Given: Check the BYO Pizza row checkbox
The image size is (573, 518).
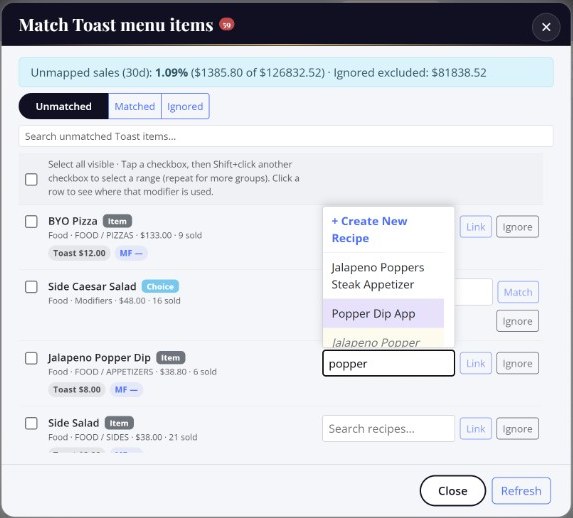Looking at the screenshot, I should click(x=31, y=221).
